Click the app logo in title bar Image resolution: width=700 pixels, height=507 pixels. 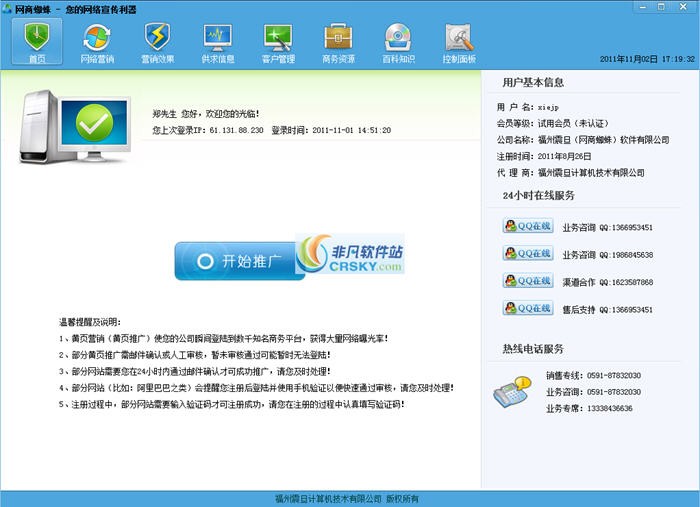pyautogui.click(x=7, y=8)
